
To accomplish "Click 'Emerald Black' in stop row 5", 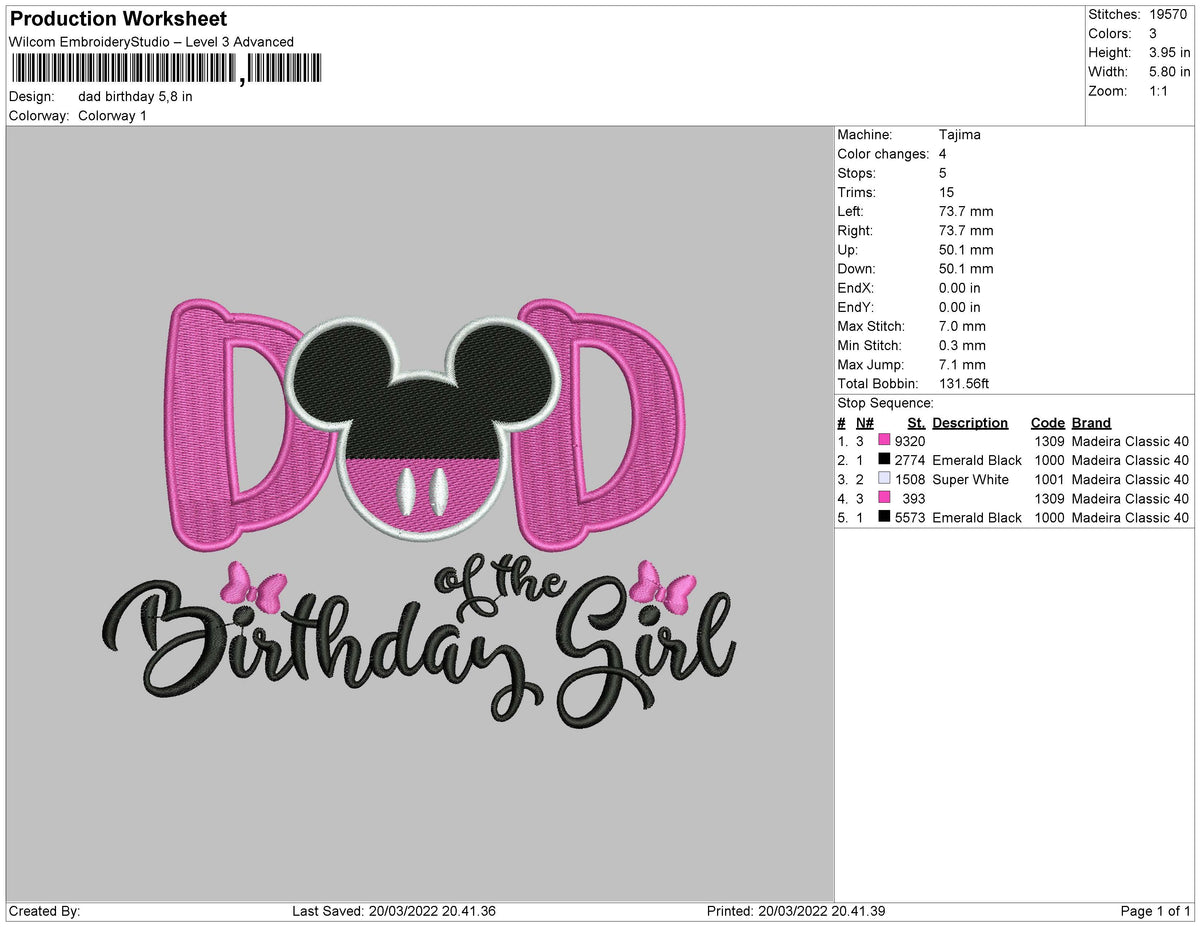I will (x=977, y=517).
